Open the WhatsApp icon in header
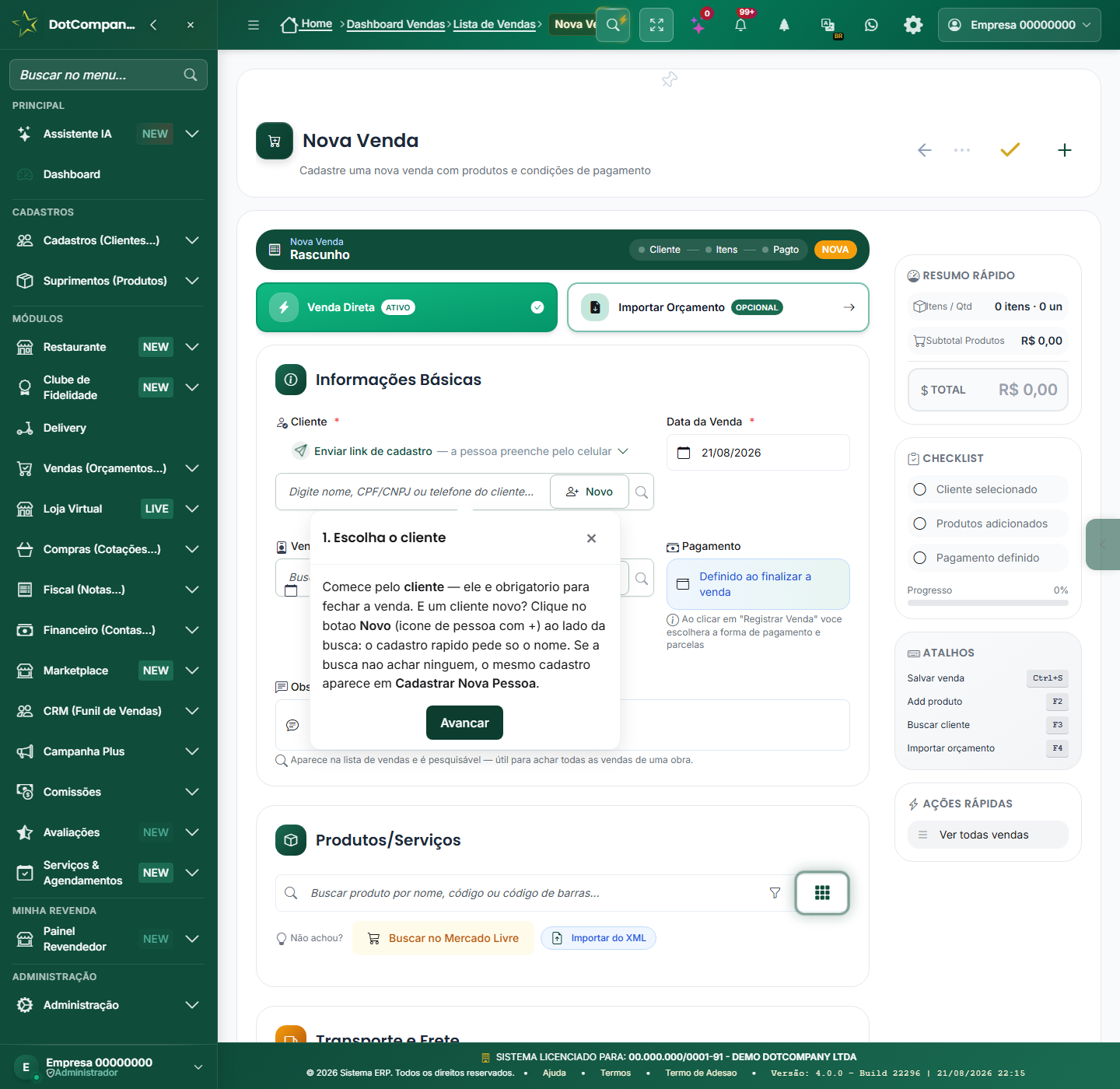This screenshot has height=1089, width=1120. (871, 25)
